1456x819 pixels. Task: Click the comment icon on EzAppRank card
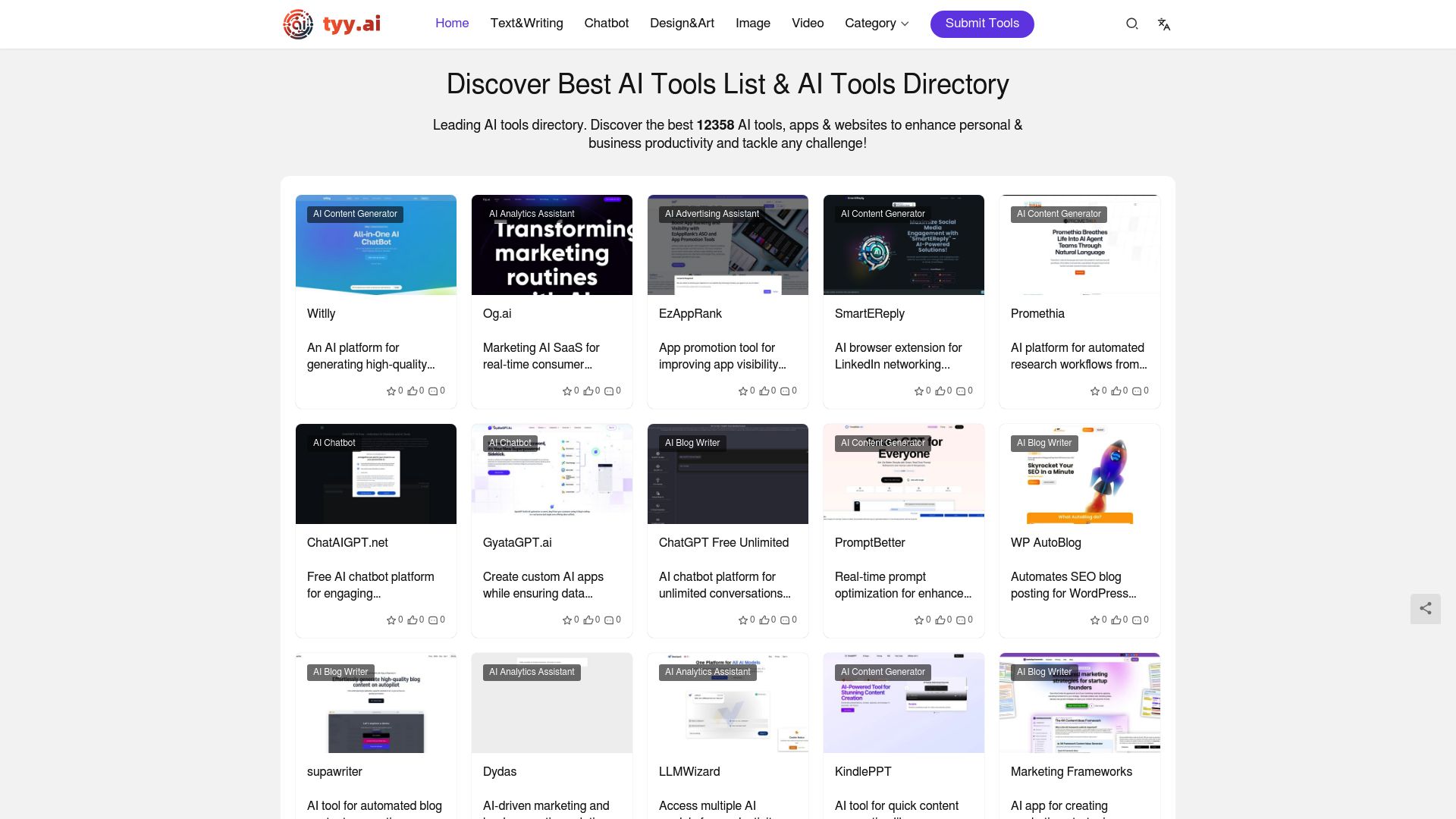[783, 391]
